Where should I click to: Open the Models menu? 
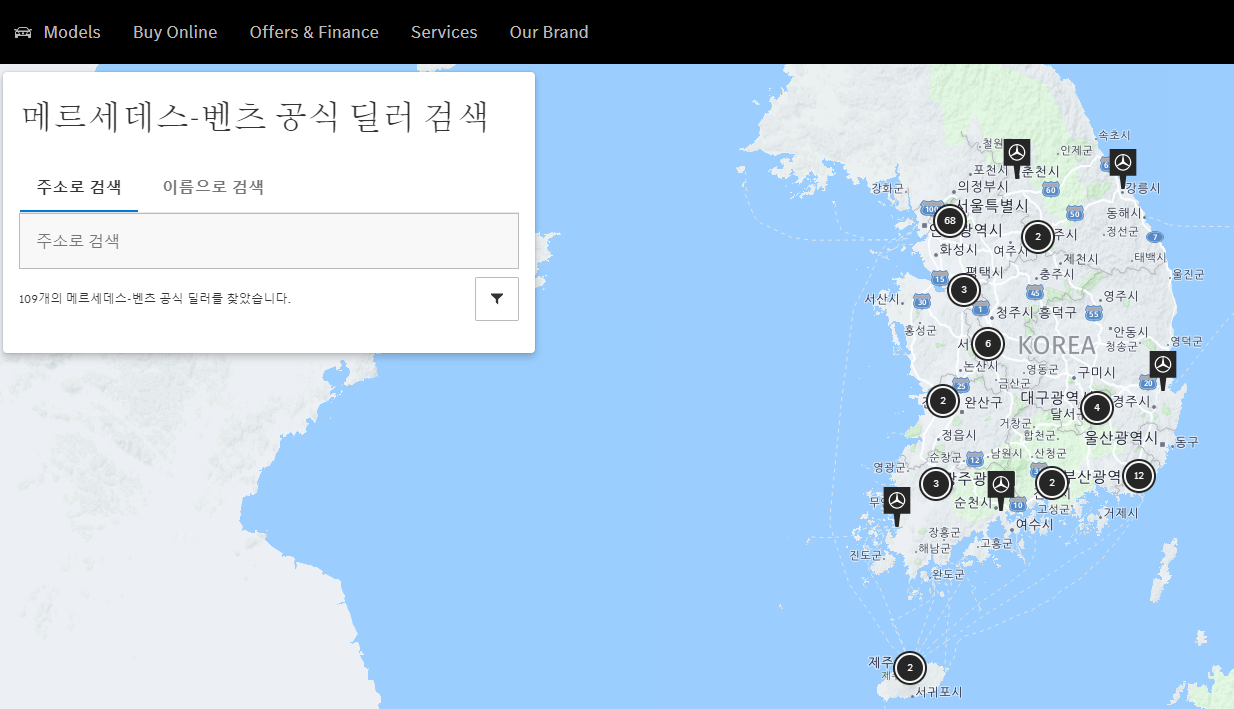72,32
